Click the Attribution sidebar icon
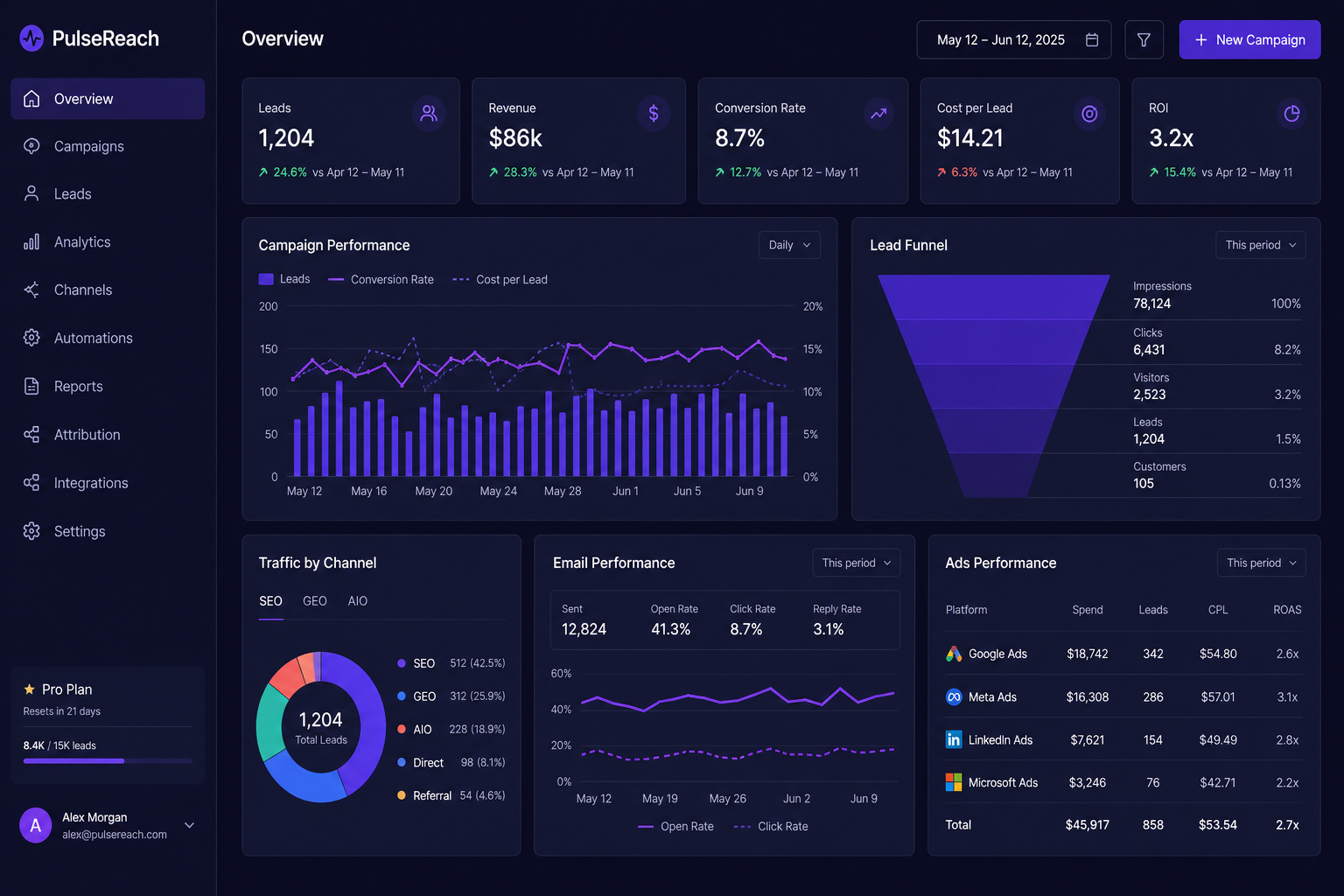 pyautogui.click(x=31, y=434)
